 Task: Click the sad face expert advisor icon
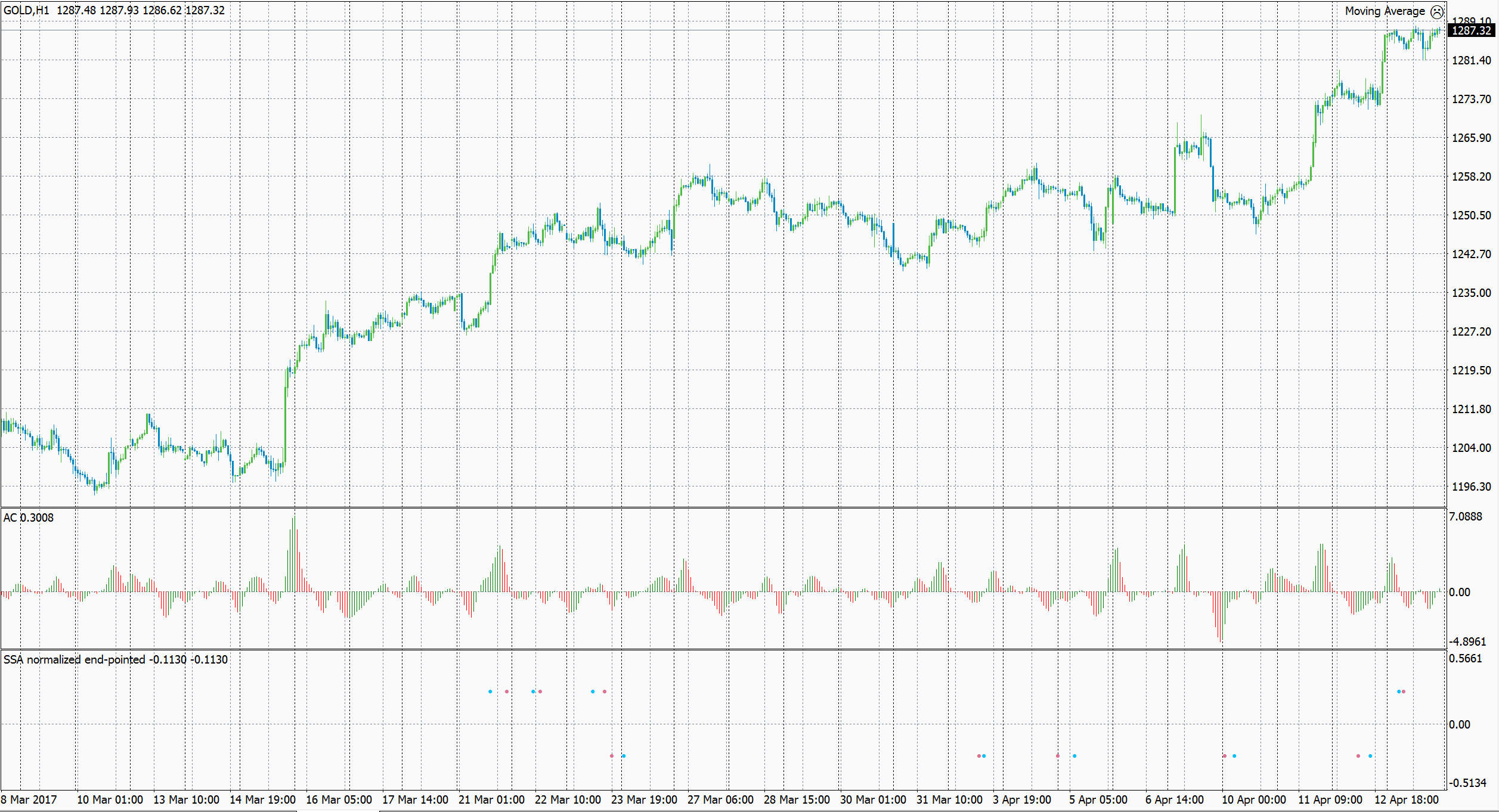(x=1437, y=12)
